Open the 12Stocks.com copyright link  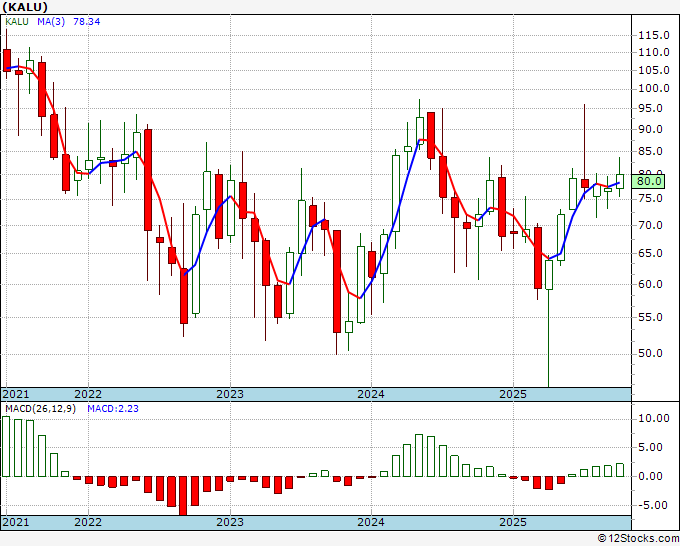(x=638, y=539)
